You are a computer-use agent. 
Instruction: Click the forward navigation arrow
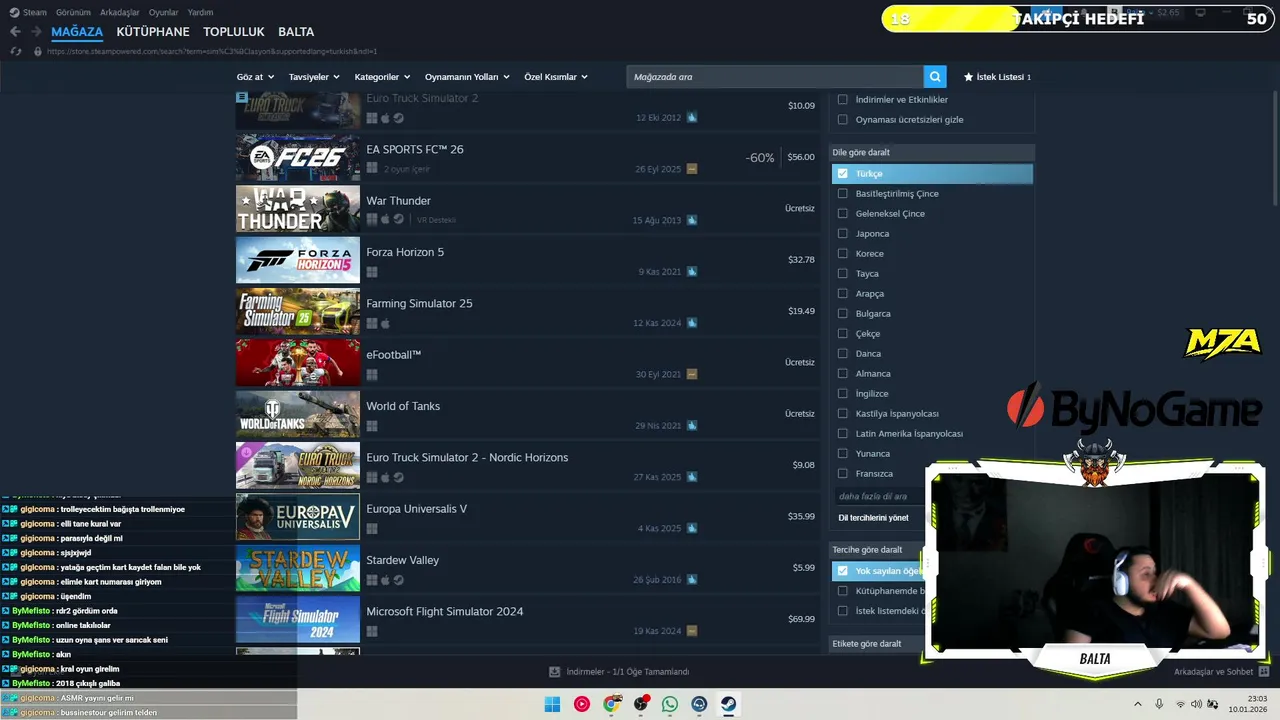point(36,32)
